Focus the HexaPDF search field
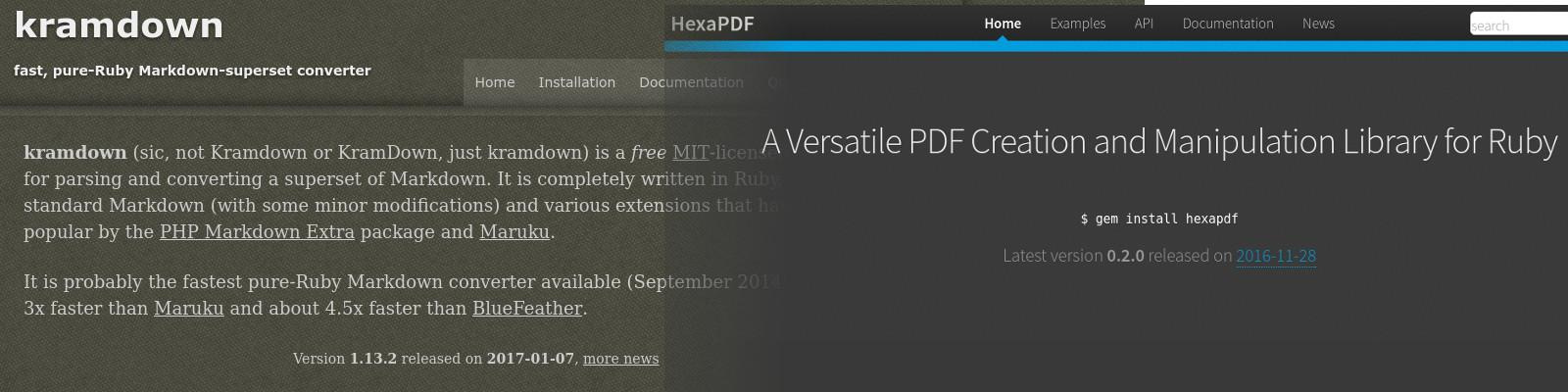The image size is (1568, 392). point(1518,25)
